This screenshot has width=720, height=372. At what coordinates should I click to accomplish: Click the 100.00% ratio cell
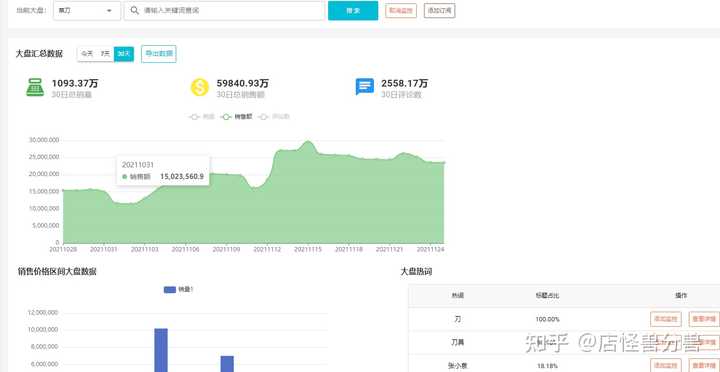coord(547,319)
